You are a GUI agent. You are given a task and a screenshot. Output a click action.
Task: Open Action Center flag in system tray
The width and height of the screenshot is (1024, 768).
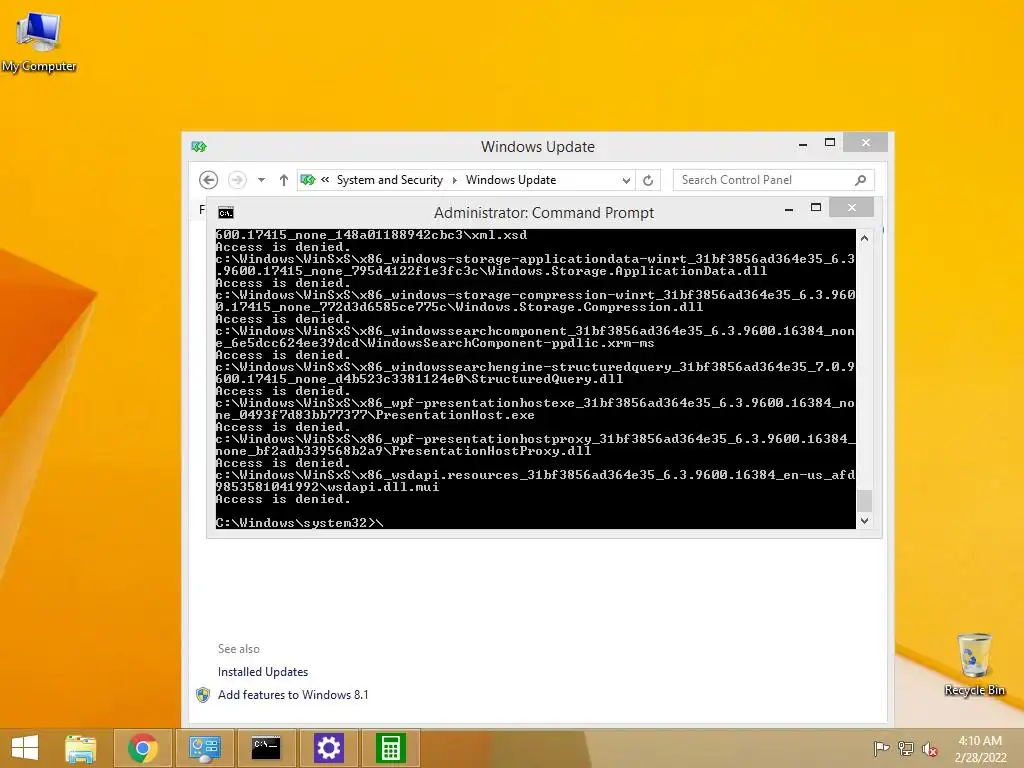click(882, 748)
